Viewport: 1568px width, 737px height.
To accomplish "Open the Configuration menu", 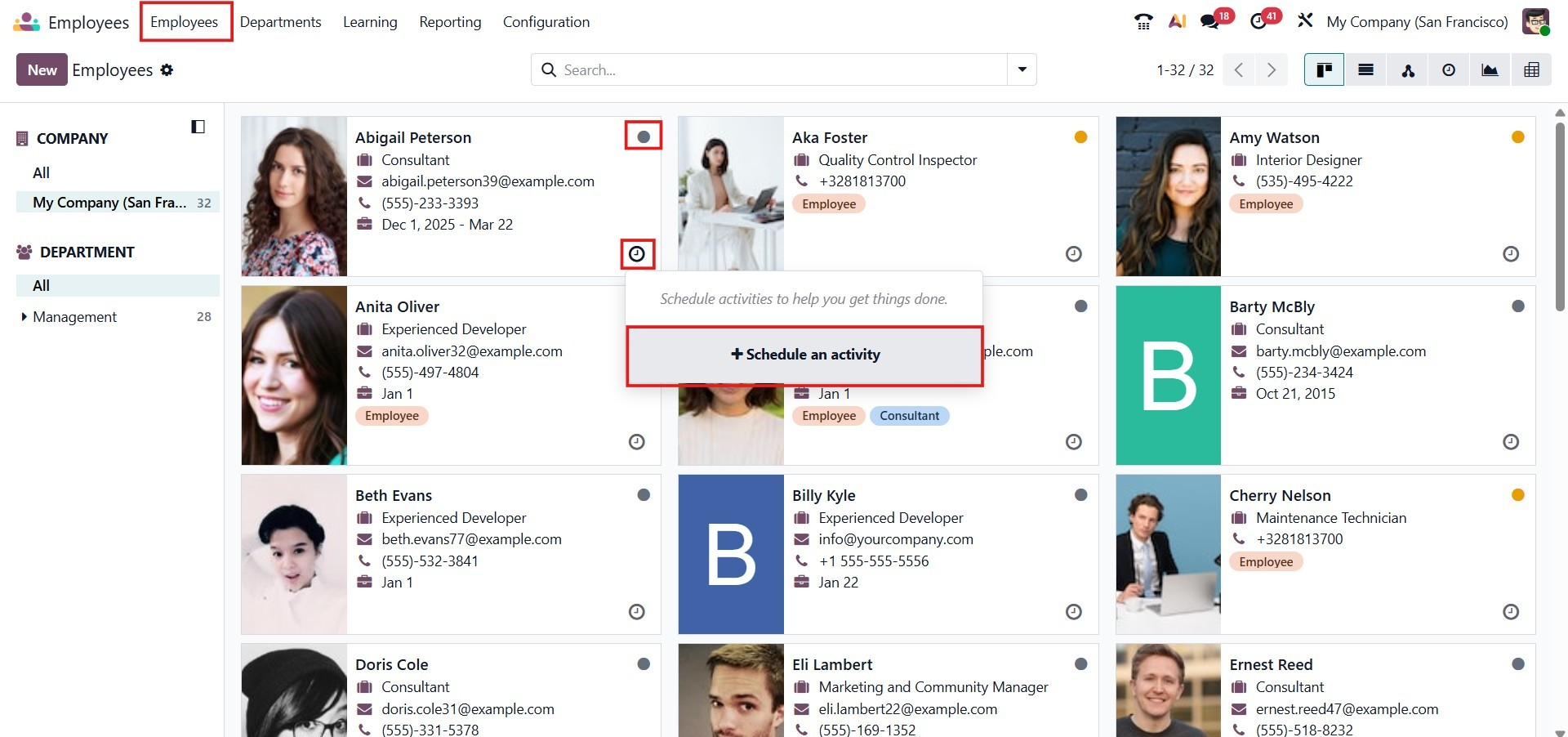I will click(x=546, y=22).
